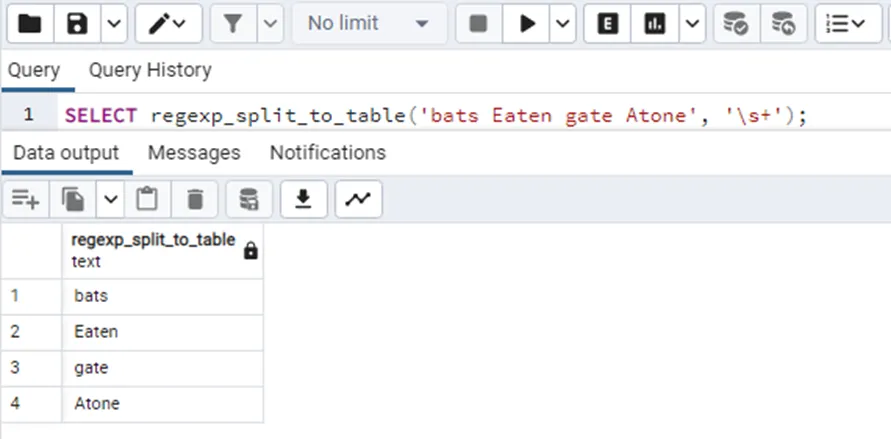Switch to the Notifications tab

point(327,153)
